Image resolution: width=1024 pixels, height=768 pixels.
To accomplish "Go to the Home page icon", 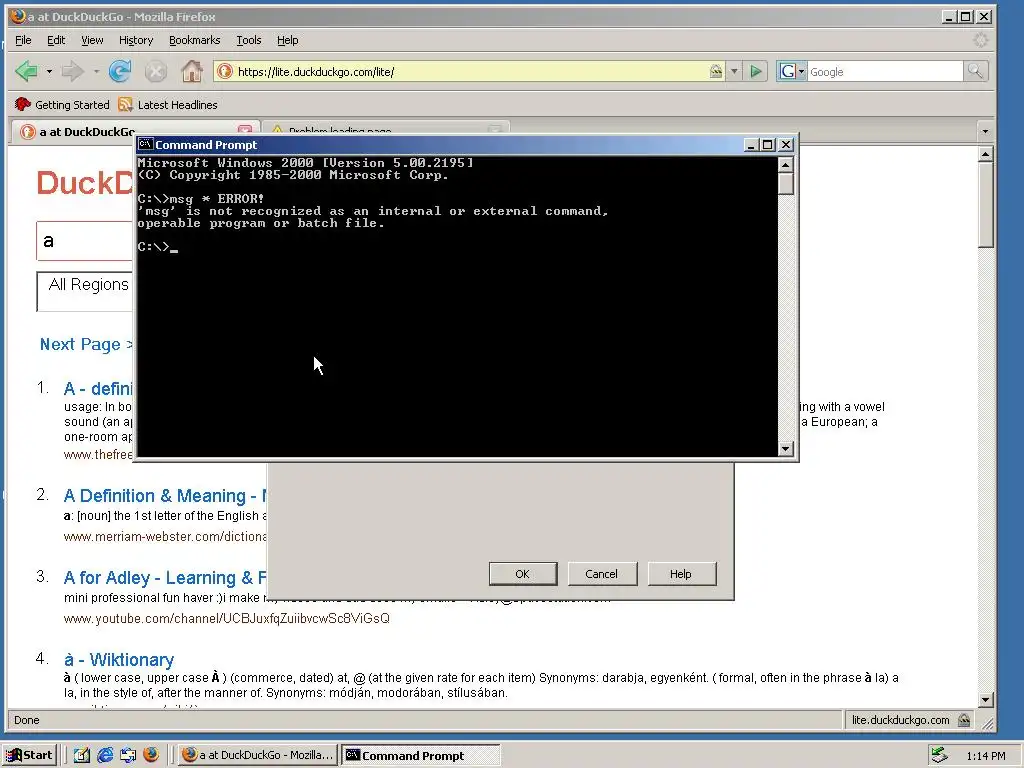I will [191, 71].
